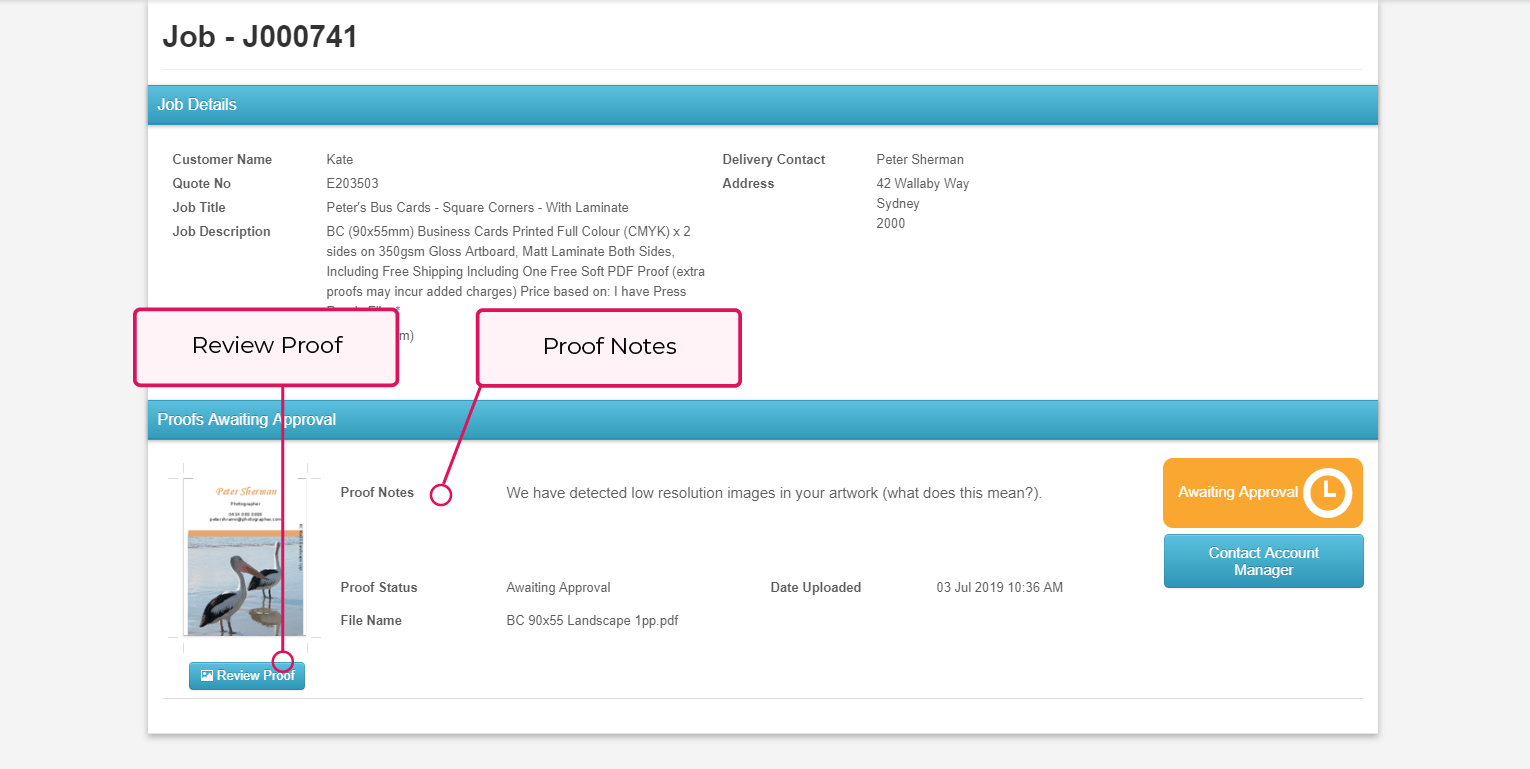
Task: Click the Review Proof button text
Action: pos(255,676)
